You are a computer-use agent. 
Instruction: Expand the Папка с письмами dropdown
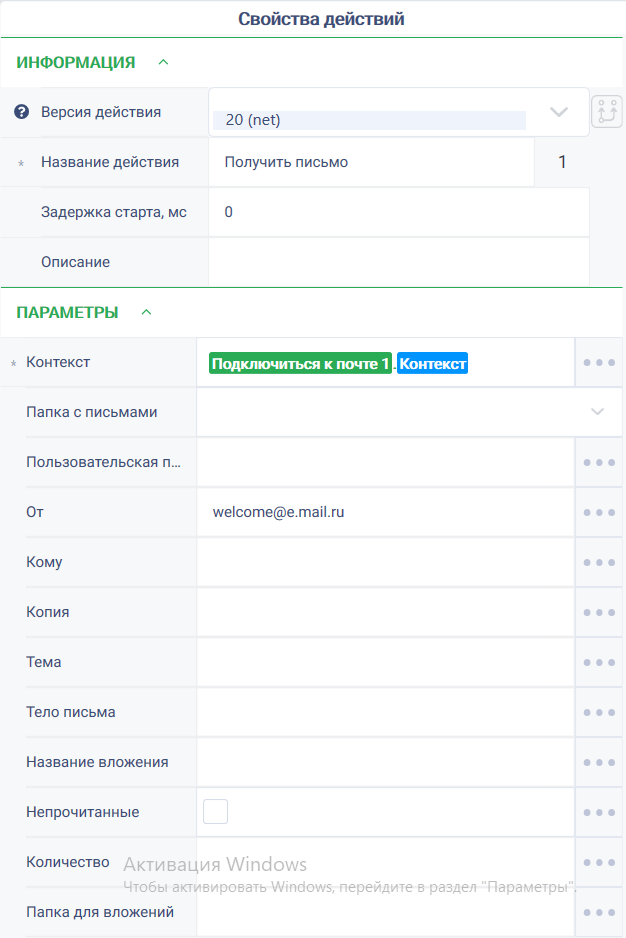click(409, 412)
